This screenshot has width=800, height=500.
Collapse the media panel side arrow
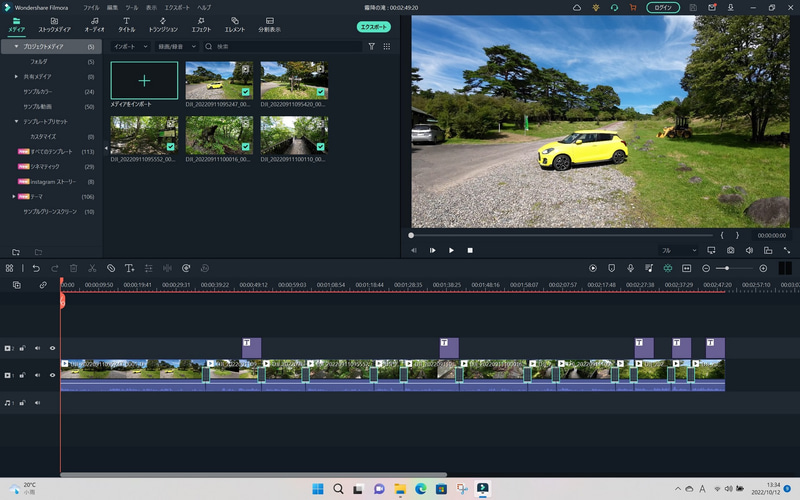pos(106,148)
